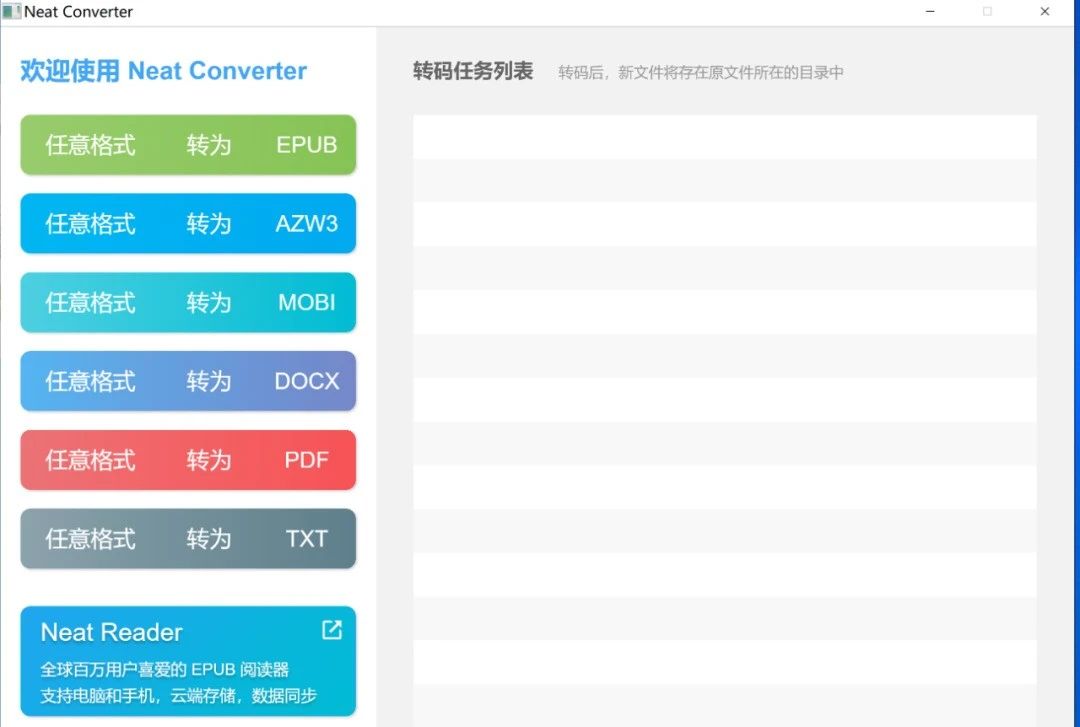The image size is (1080, 727).
Task: Choose the MOBI conversion button
Action: coord(188,303)
